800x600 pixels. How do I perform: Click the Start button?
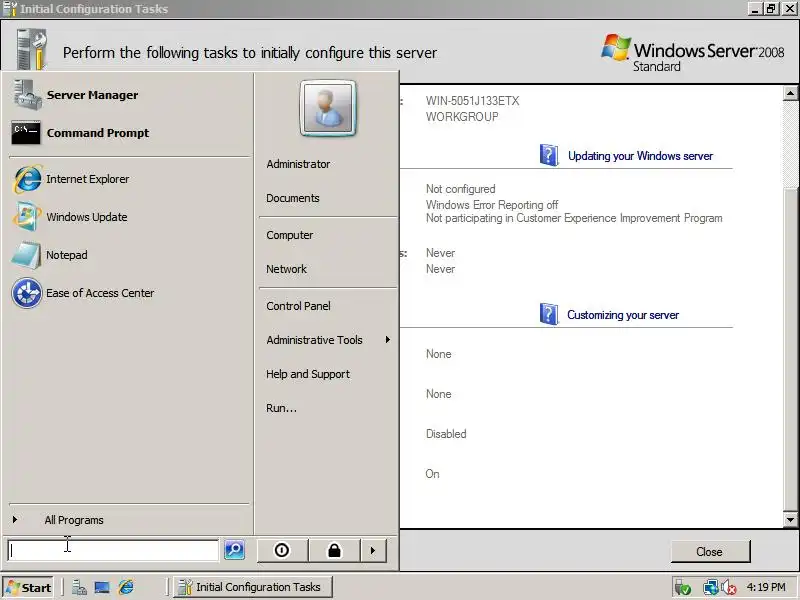tap(29, 587)
